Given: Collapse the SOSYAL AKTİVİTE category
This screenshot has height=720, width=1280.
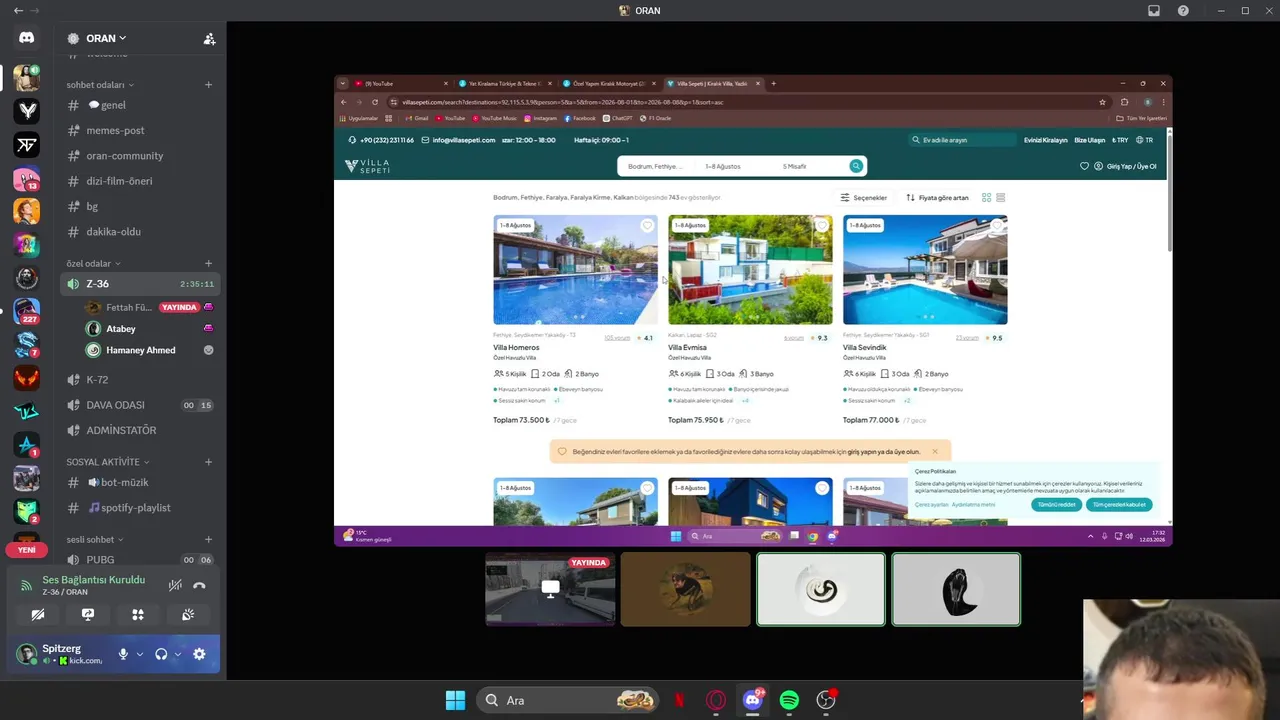Looking at the screenshot, I should pos(108,462).
